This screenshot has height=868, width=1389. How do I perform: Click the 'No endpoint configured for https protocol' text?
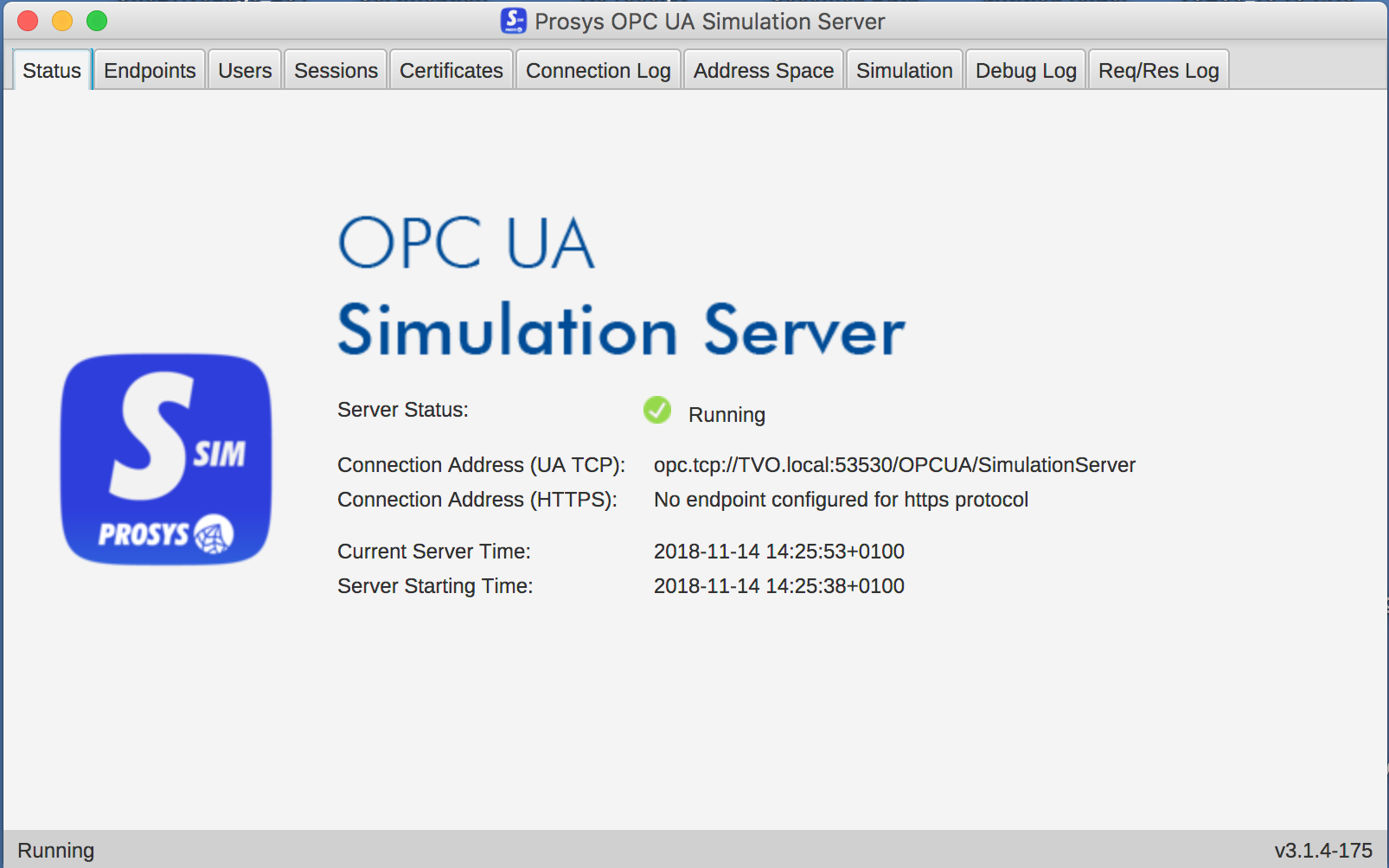(841, 500)
